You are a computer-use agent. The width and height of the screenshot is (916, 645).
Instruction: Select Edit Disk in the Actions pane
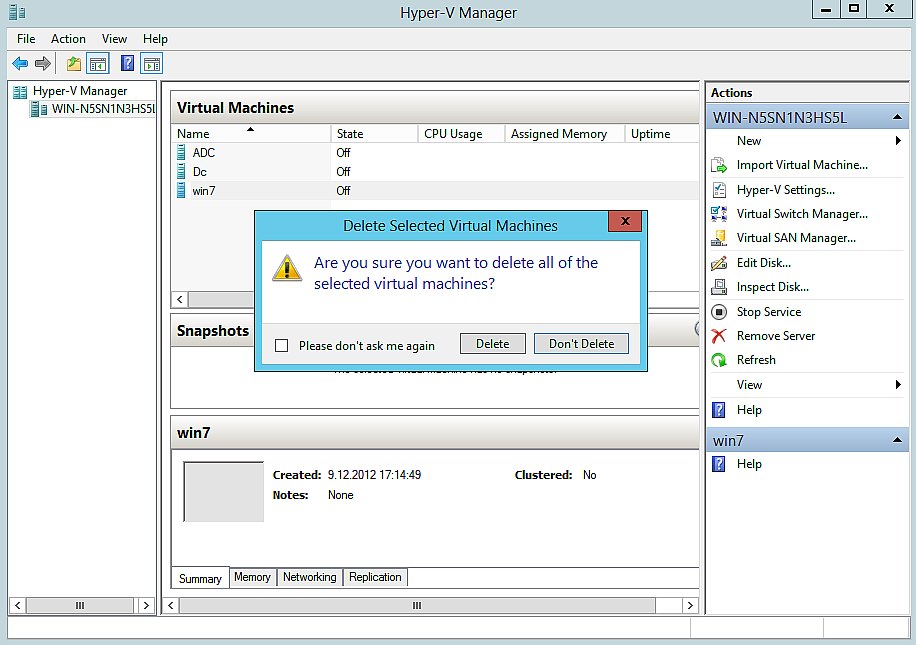pos(762,262)
